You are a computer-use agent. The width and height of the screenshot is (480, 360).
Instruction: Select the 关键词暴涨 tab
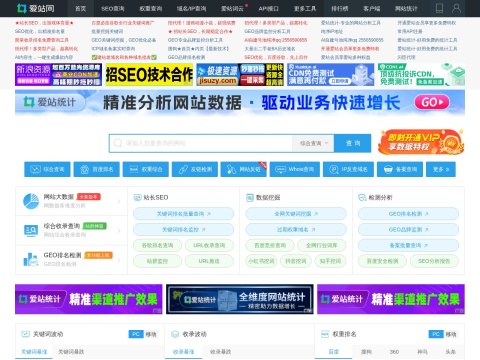tap(34, 352)
